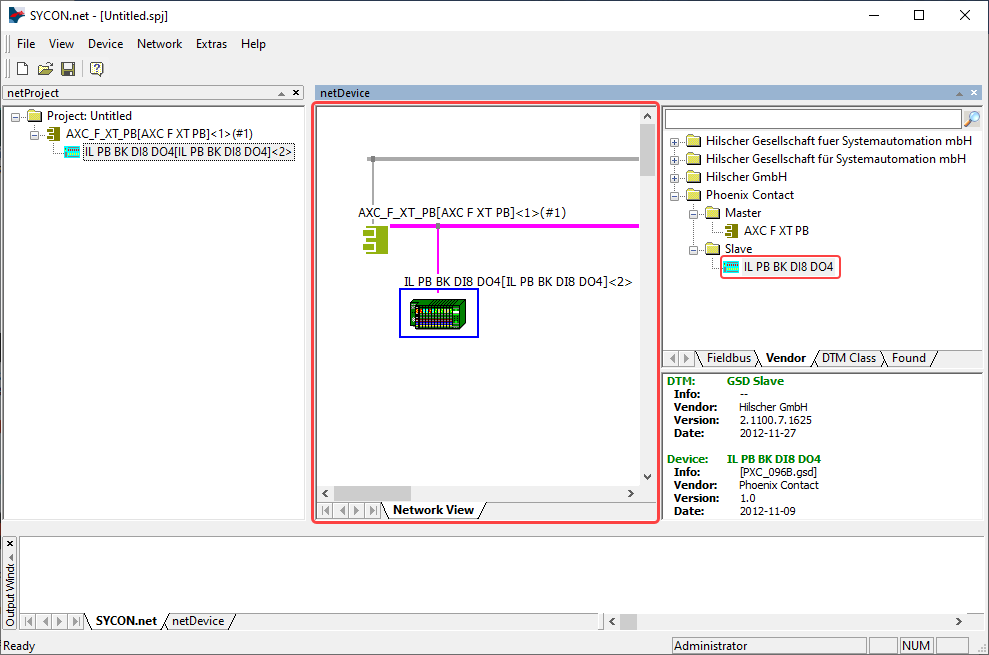The image size is (989, 655).
Task: Open the File menu
Action: (26, 44)
